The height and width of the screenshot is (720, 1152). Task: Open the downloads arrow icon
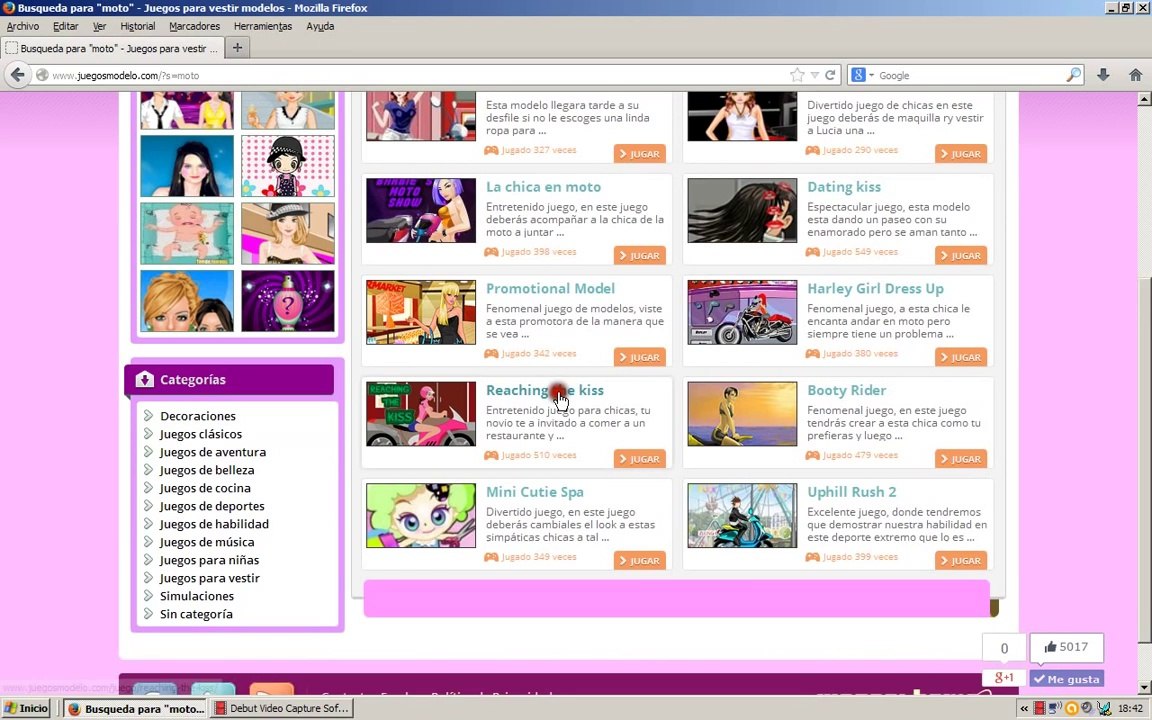[1103, 75]
